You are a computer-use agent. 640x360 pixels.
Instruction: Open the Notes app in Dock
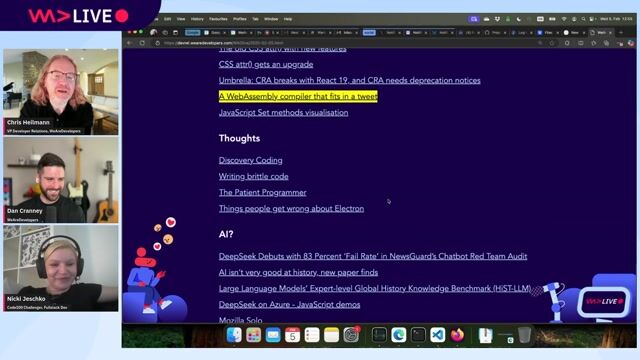pyautogui.click(x=331, y=335)
